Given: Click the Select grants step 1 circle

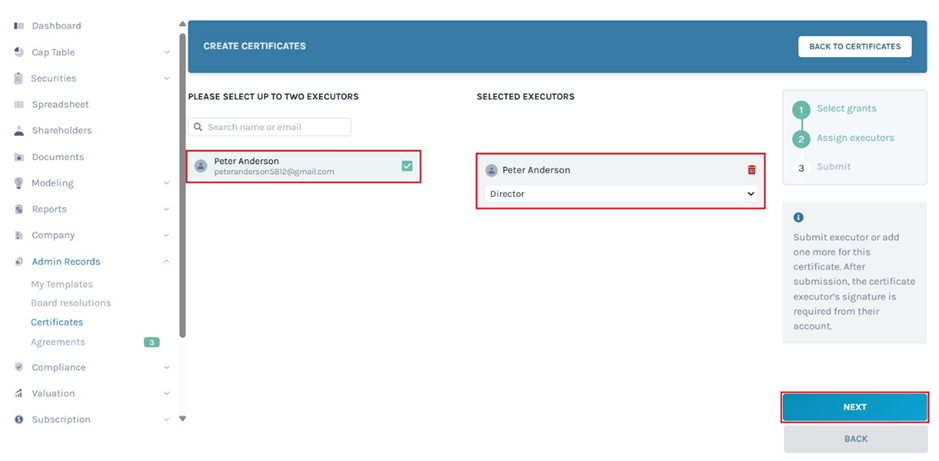Looking at the screenshot, I should 800,109.
